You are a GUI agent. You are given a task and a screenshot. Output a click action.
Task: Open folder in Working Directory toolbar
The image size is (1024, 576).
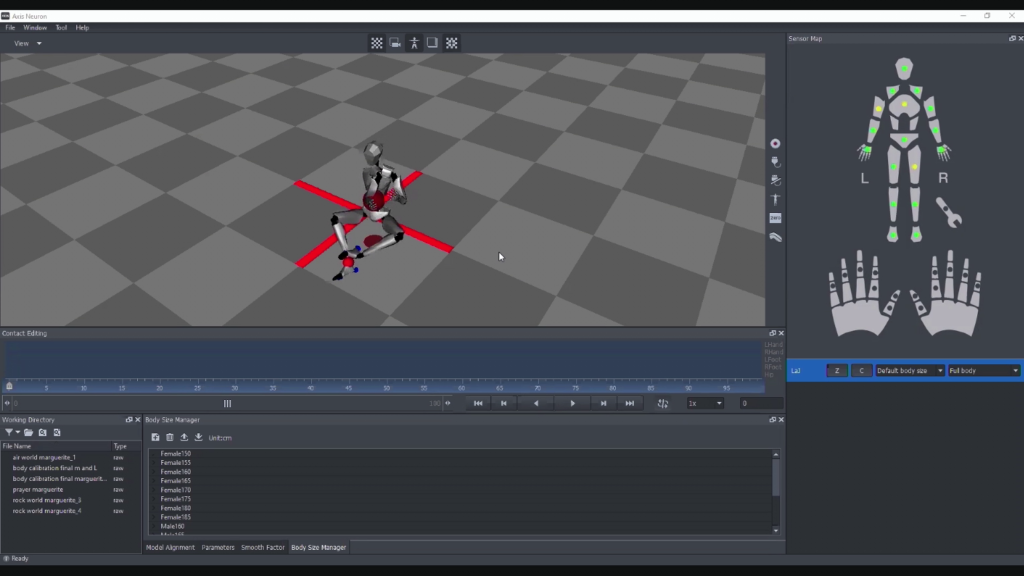(x=28, y=432)
